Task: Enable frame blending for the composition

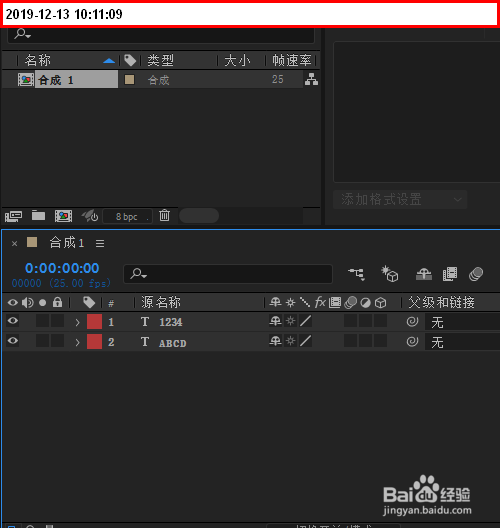Action: tap(450, 274)
